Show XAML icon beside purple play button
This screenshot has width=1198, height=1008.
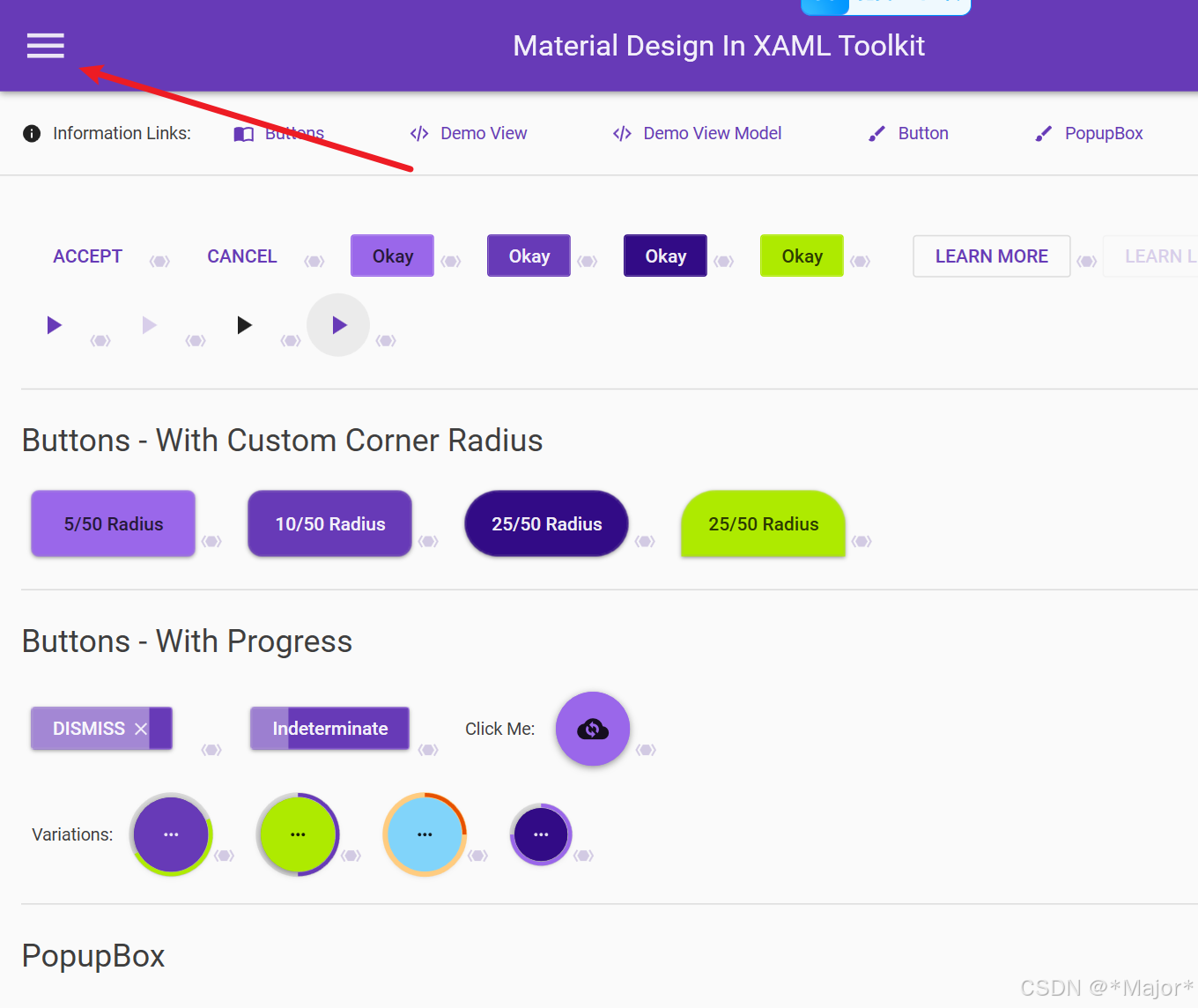coord(100,341)
